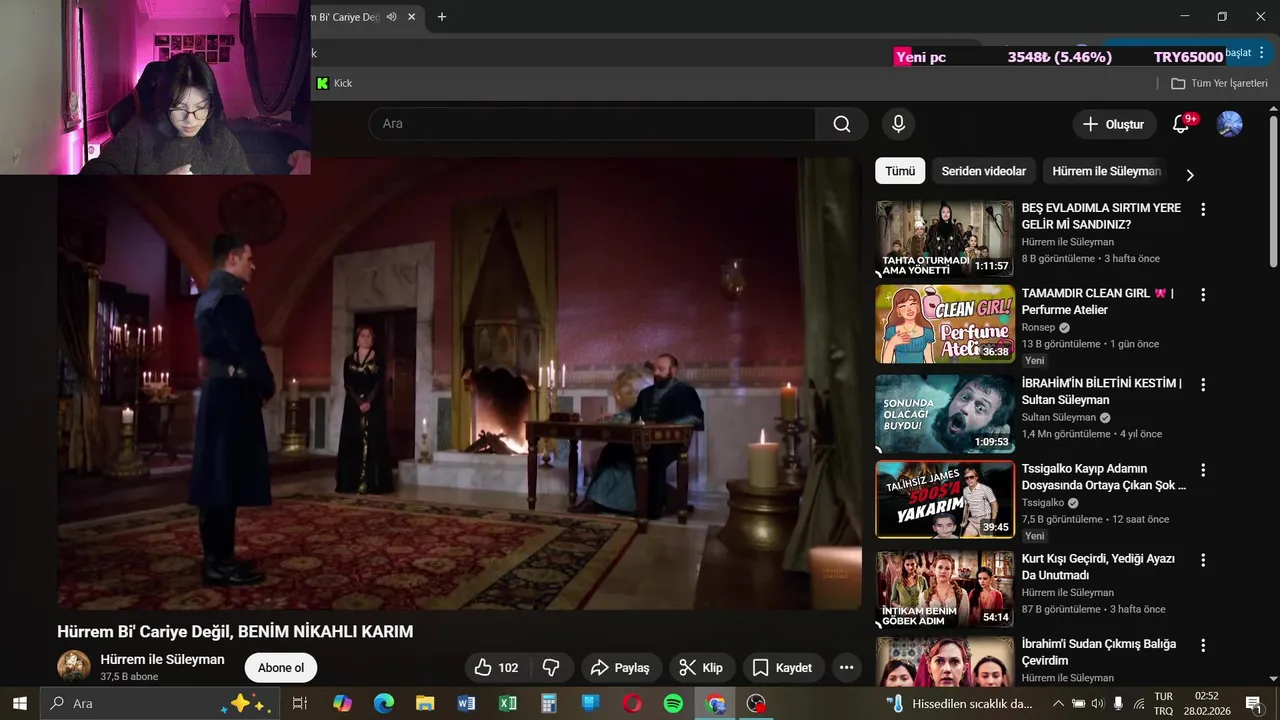Open more actions ellipsis below video

click(x=846, y=668)
